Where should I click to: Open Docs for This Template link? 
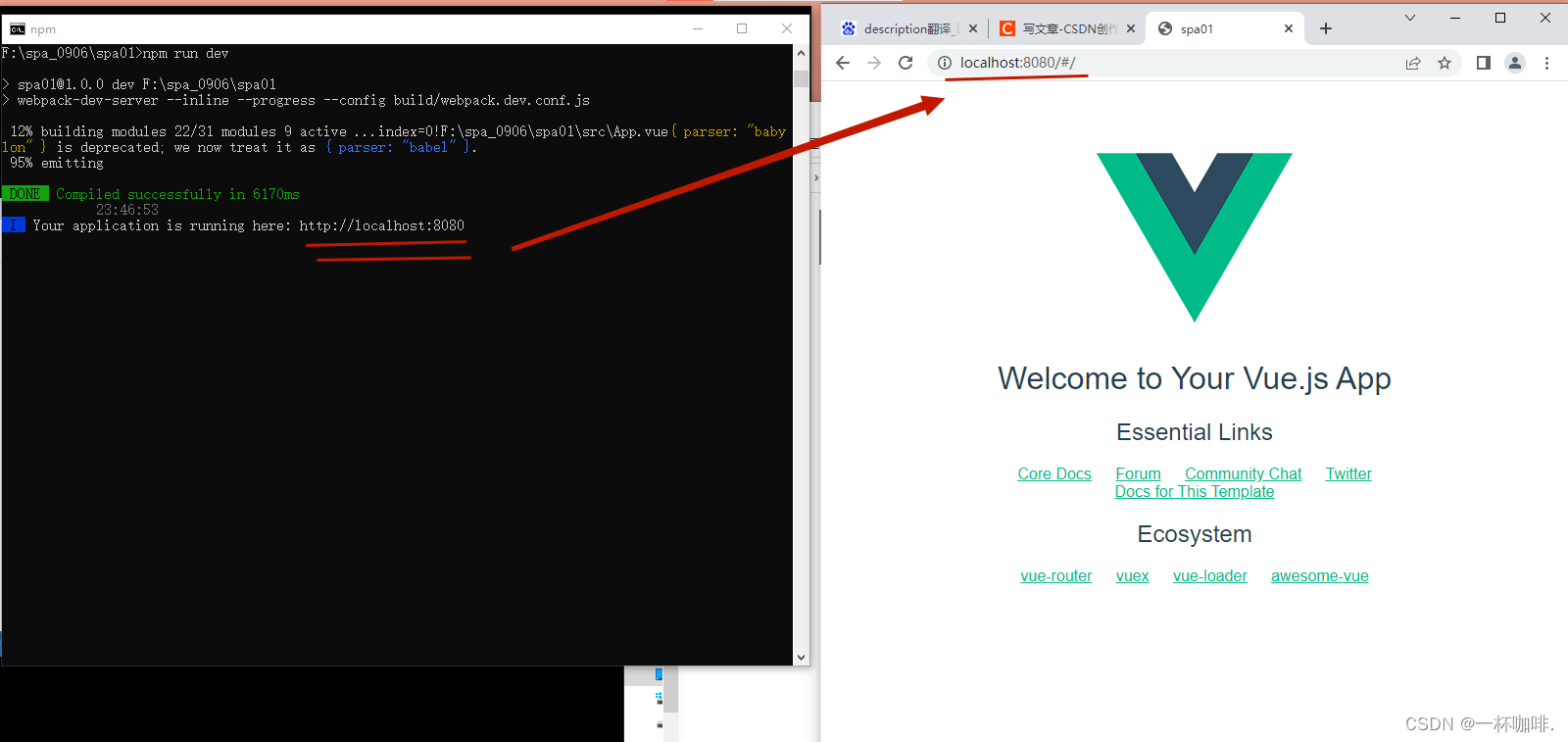point(1195,492)
